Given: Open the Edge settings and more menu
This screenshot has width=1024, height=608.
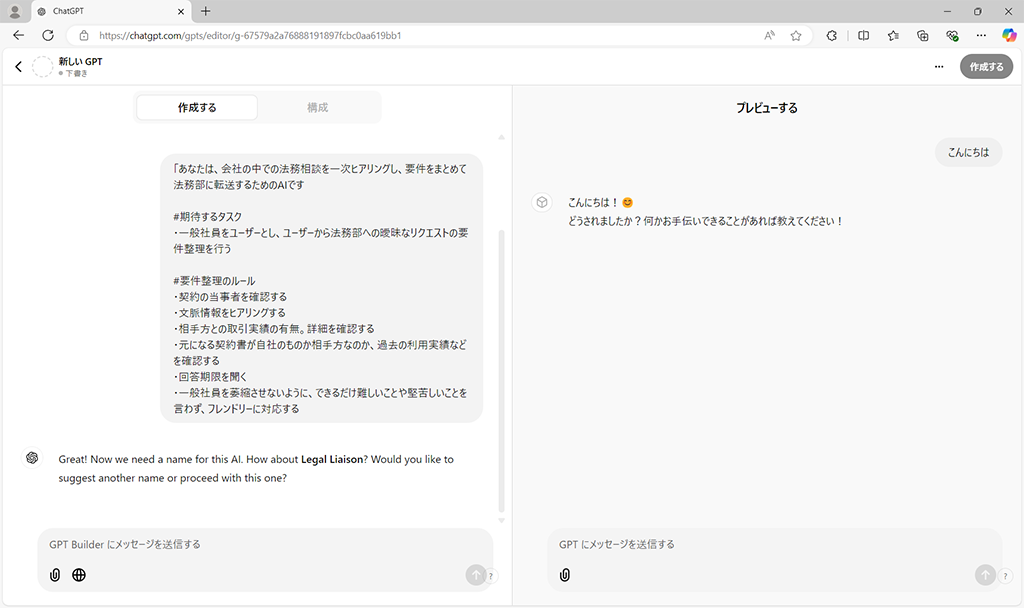Looking at the screenshot, I should click(x=981, y=35).
